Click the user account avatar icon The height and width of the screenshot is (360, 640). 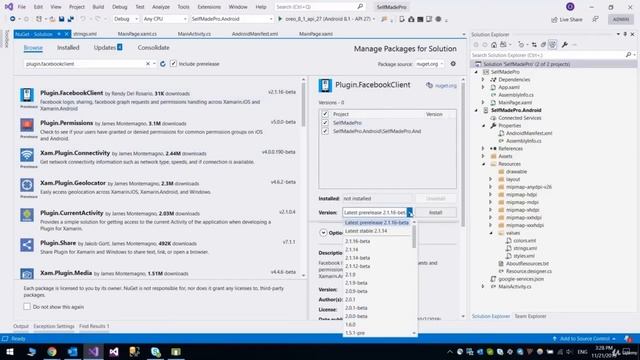coord(570,7)
